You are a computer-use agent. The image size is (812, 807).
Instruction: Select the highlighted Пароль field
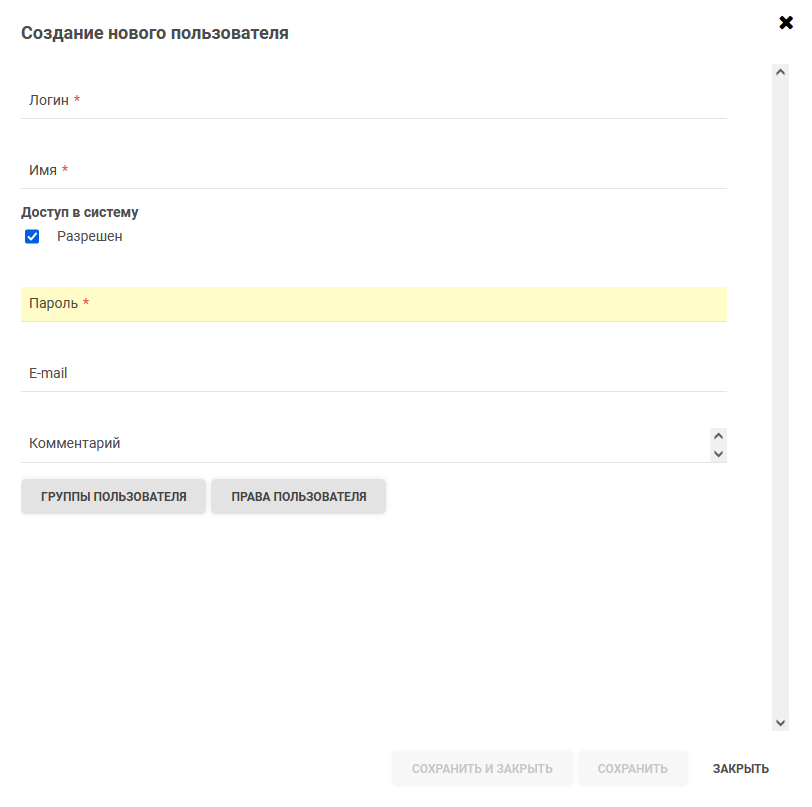tap(373, 304)
